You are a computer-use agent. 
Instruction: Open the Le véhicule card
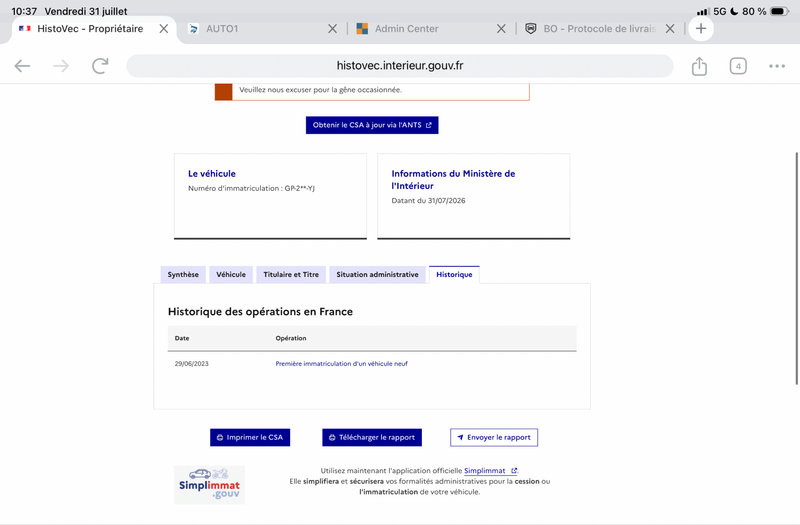270,196
